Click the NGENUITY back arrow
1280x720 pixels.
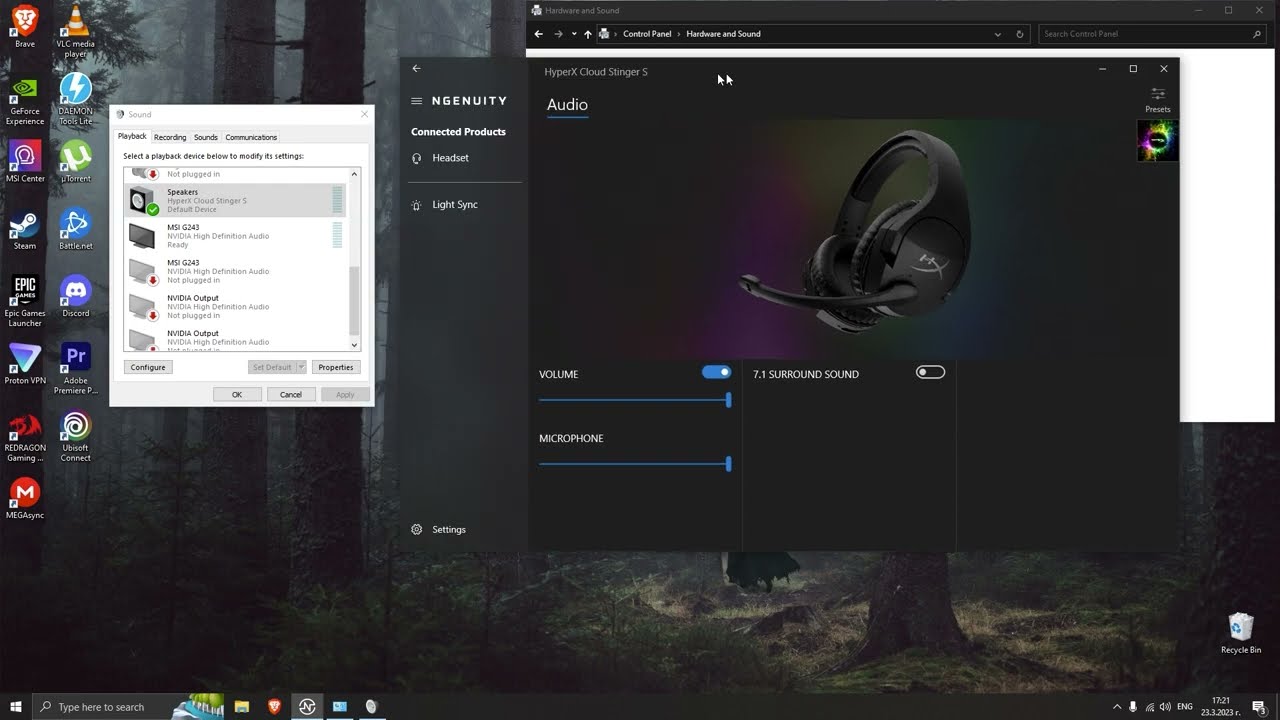pos(416,68)
